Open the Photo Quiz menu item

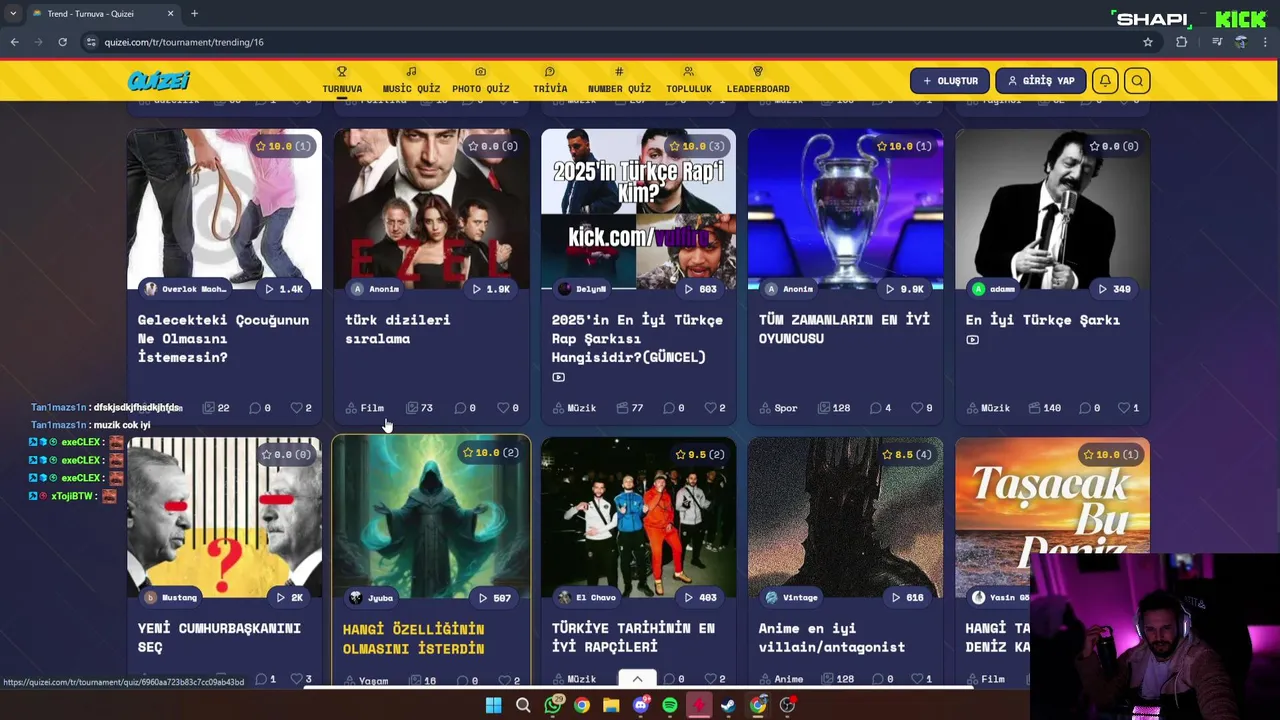pyautogui.click(x=480, y=81)
